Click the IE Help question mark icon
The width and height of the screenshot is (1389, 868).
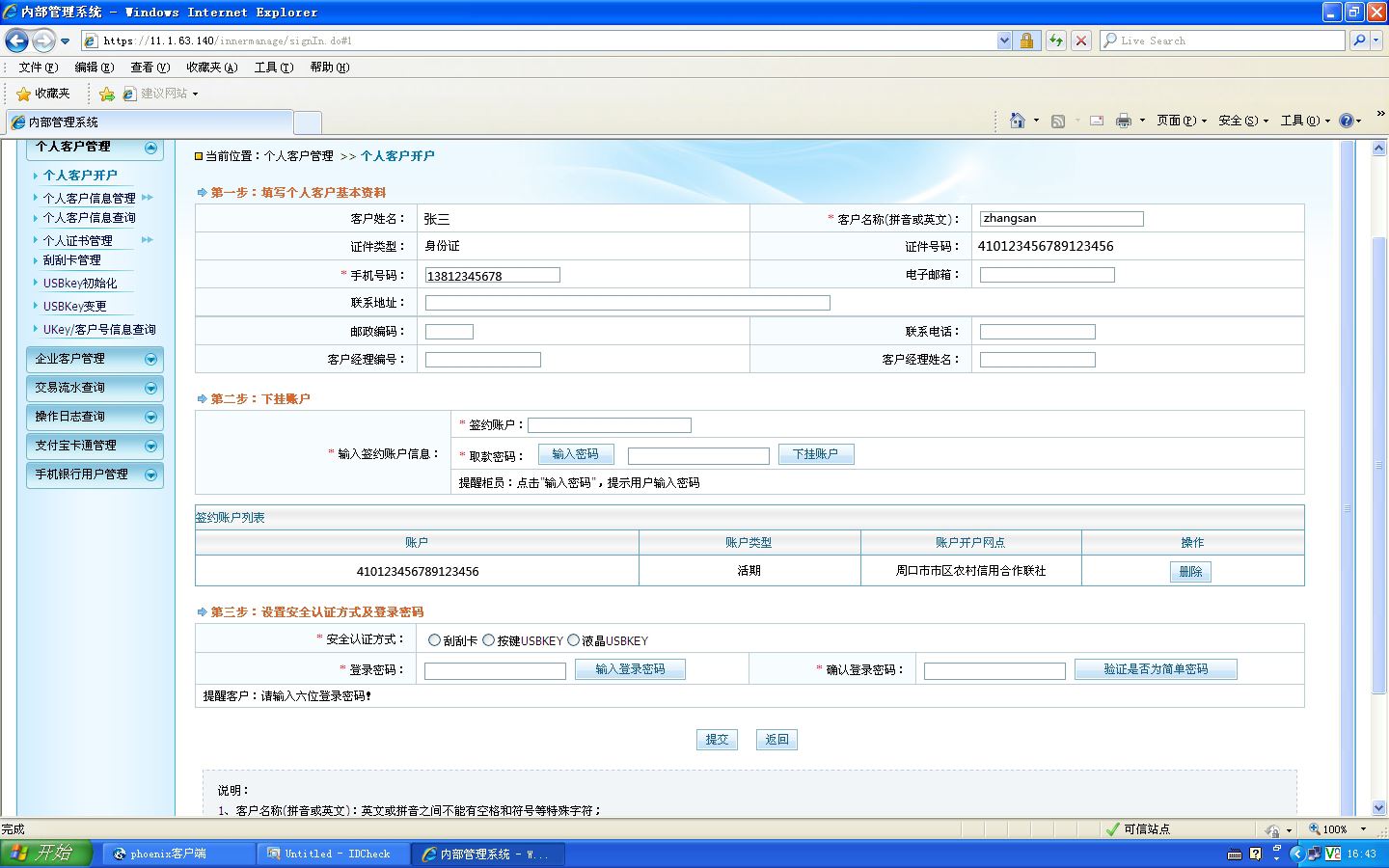tap(1347, 121)
